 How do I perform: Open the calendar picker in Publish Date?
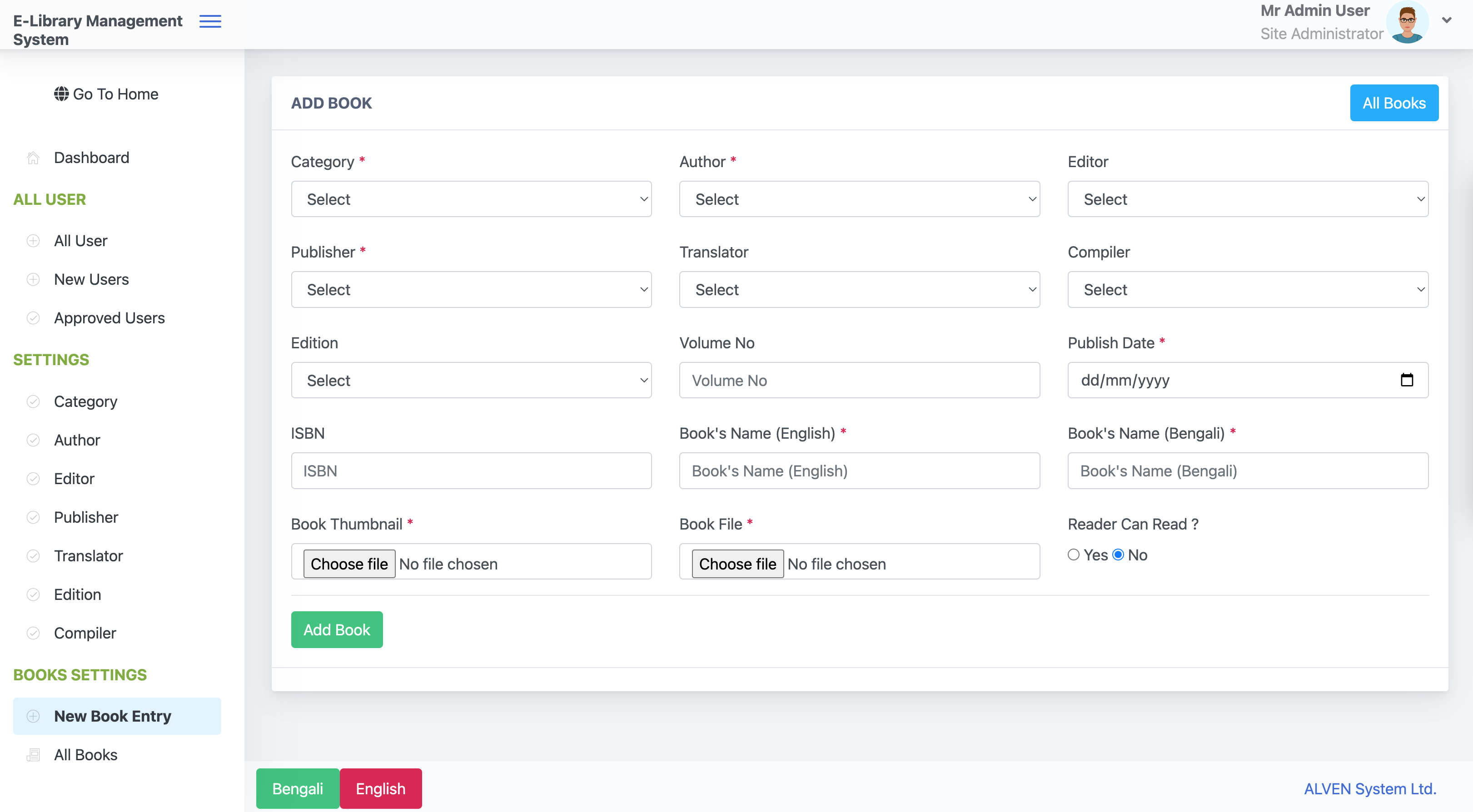coord(1407,380)
